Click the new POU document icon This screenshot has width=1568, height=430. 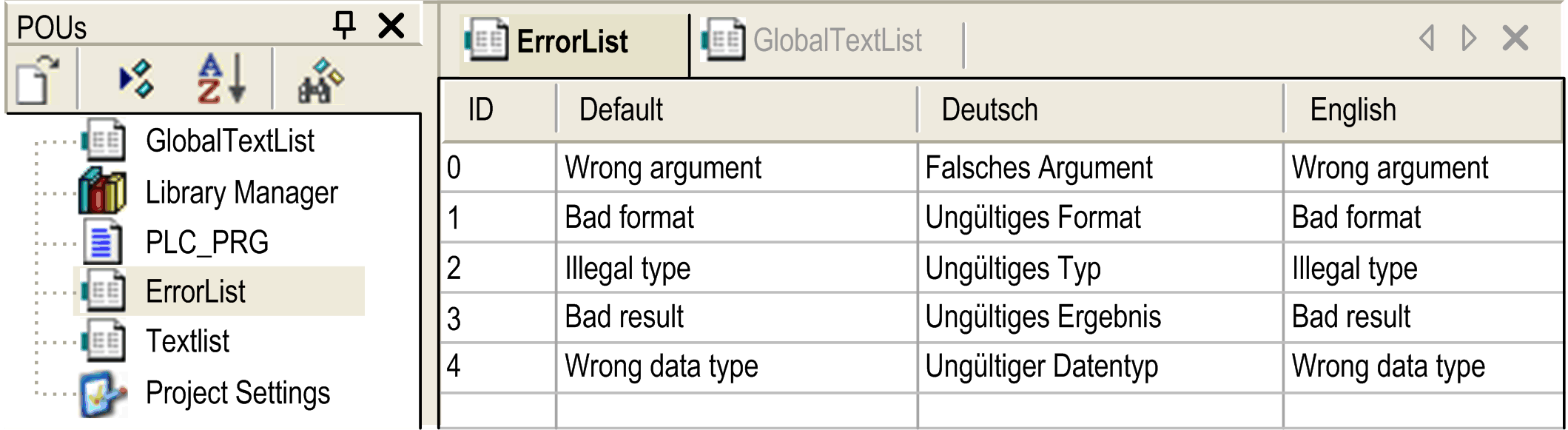pos(37,79)
